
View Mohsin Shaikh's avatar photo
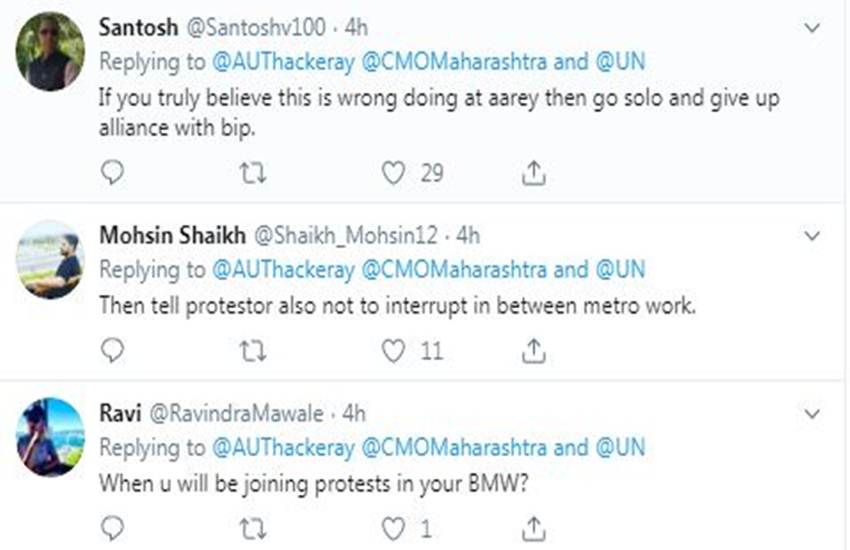[x=50, y=259]
